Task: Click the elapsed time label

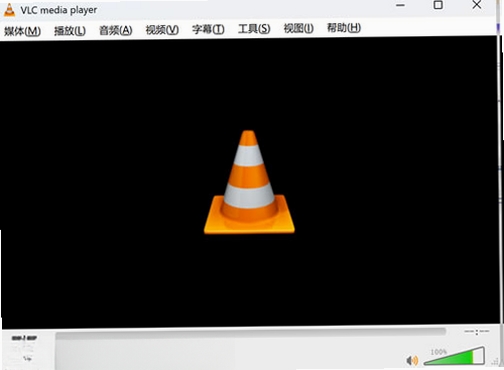Action: coord(24,338)
